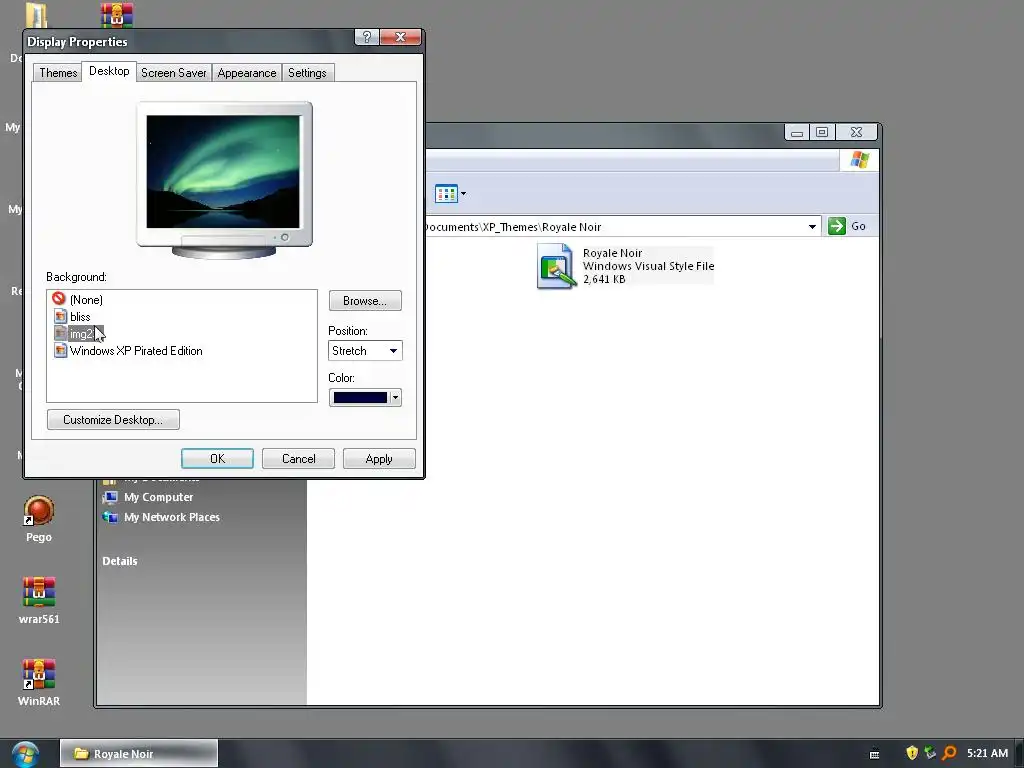Click the red no-symbol icon beside (None)
Screen dimensions: 1024x768
[59, 298]
